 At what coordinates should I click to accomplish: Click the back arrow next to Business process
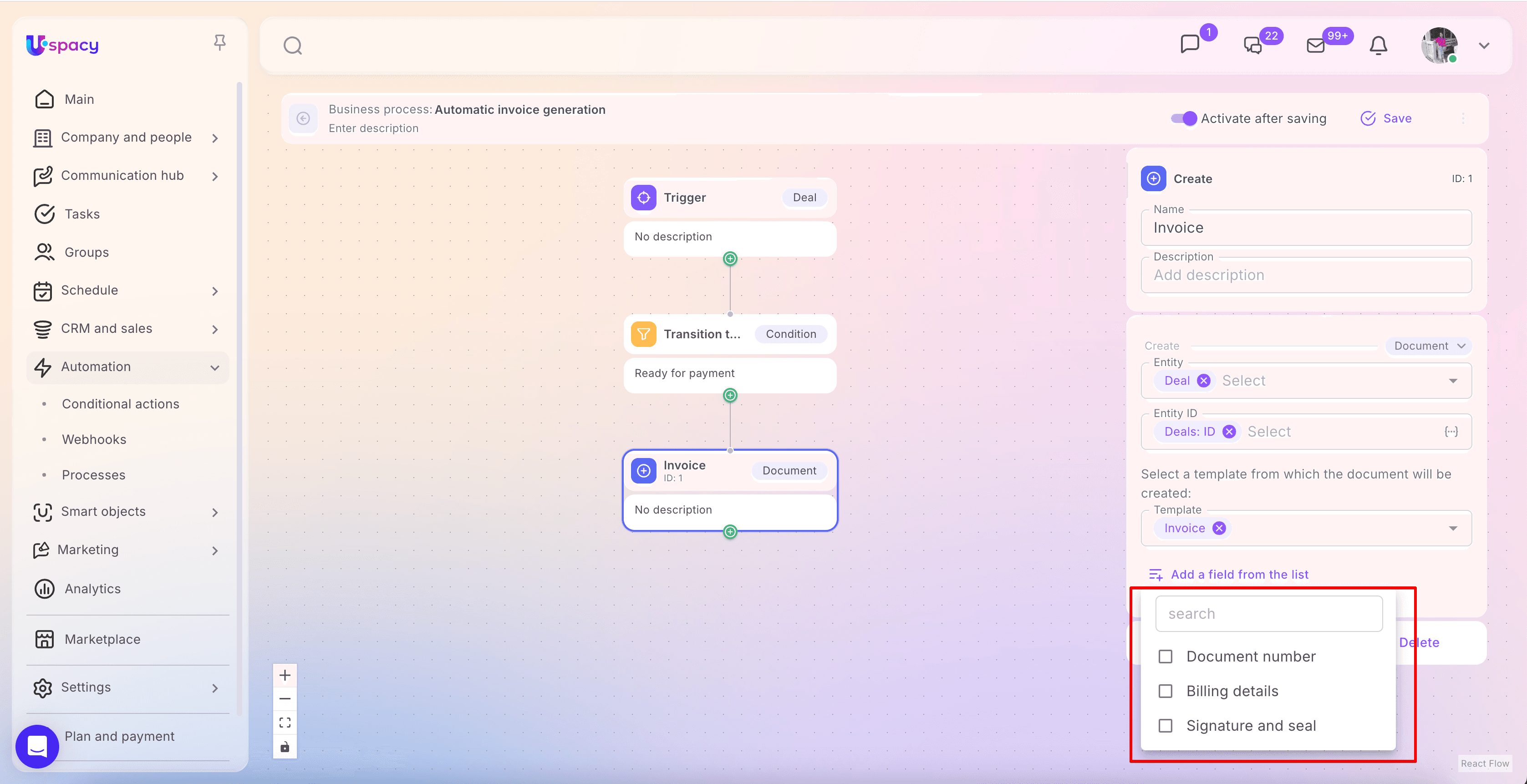303,118
